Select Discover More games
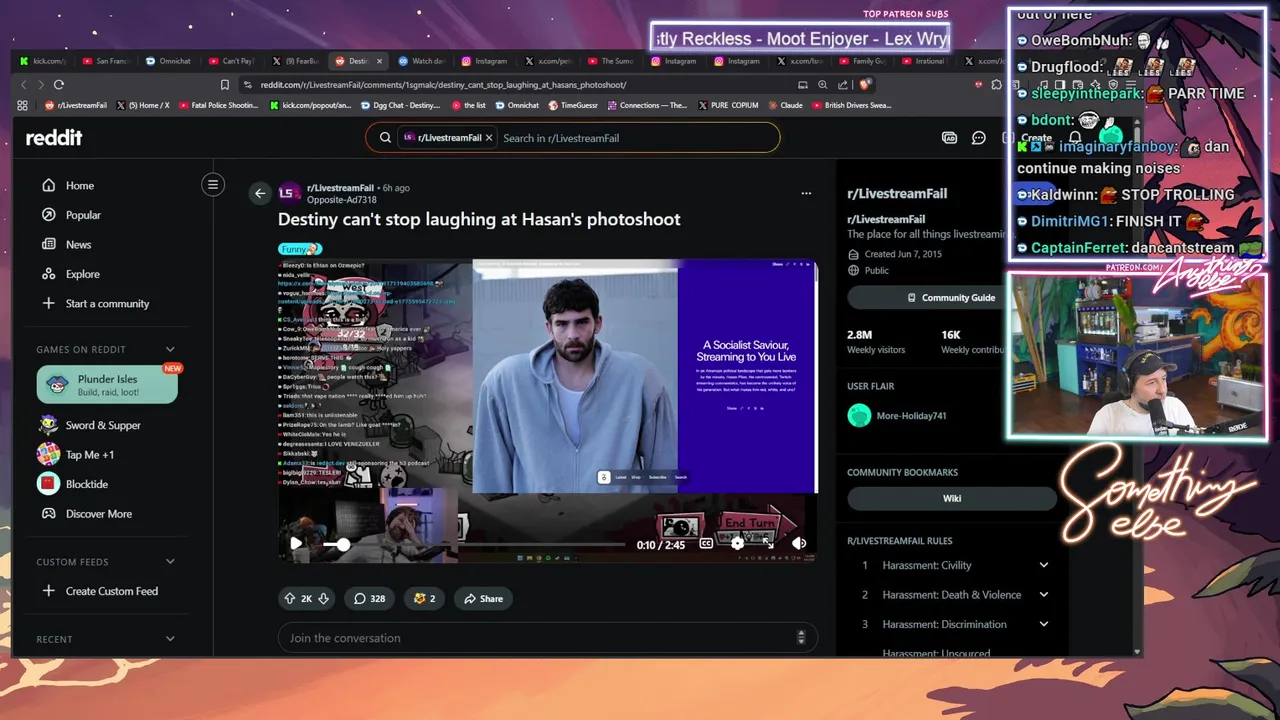 pyautogui.click(x=98, y=514)
